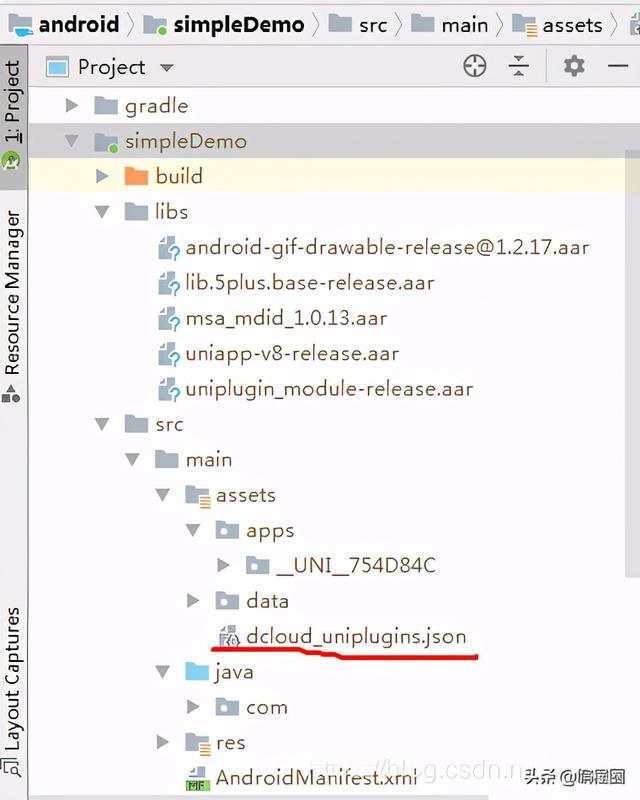Expand the res folder arrow
The height and width of the screenshot is (800, 640).
163,742
